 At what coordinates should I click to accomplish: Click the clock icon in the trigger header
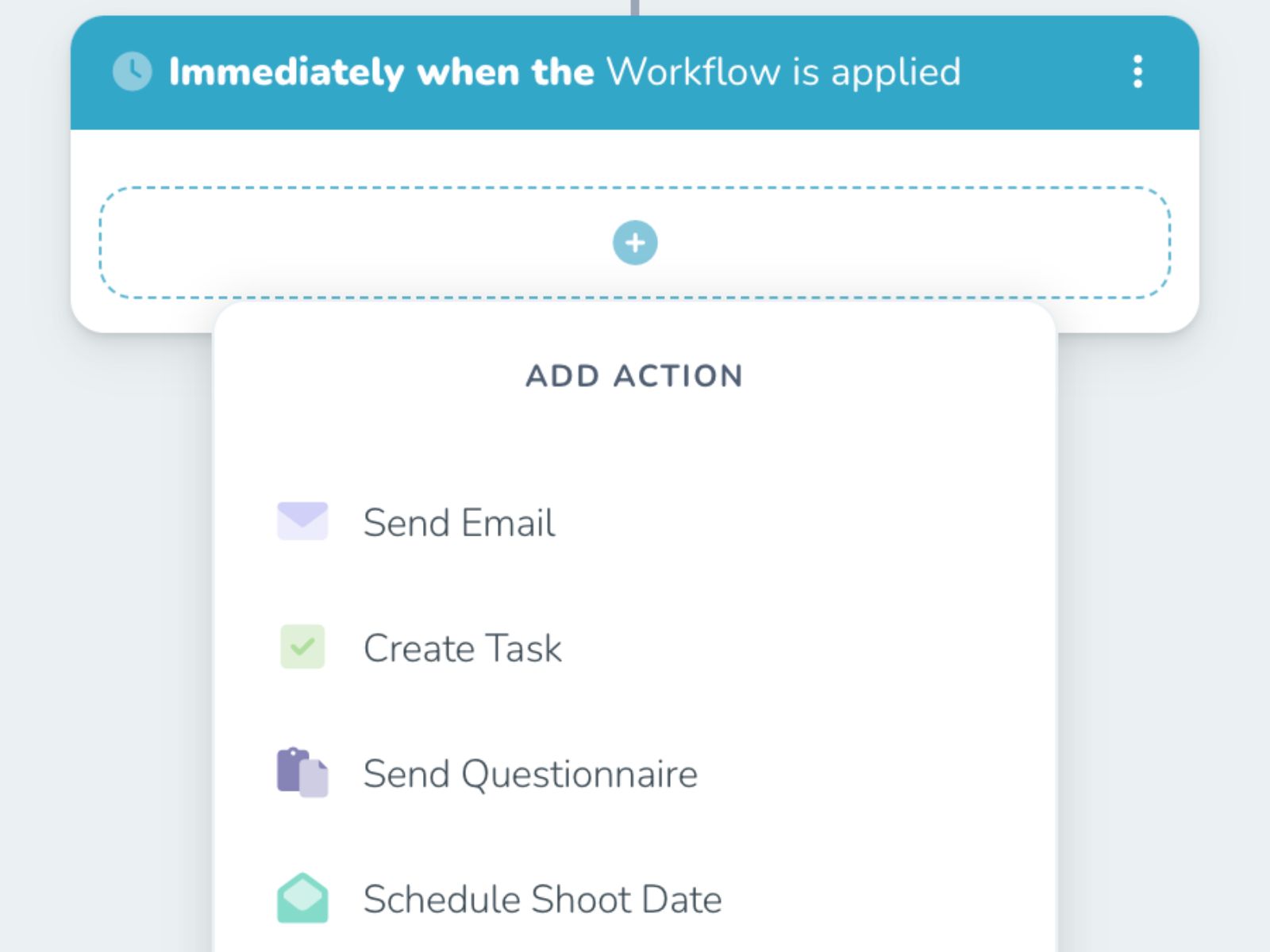point(132,72)
